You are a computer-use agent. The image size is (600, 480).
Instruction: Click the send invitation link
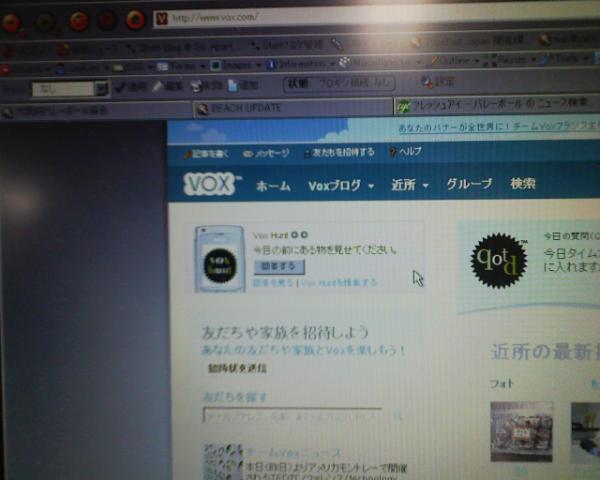(237, 368)
